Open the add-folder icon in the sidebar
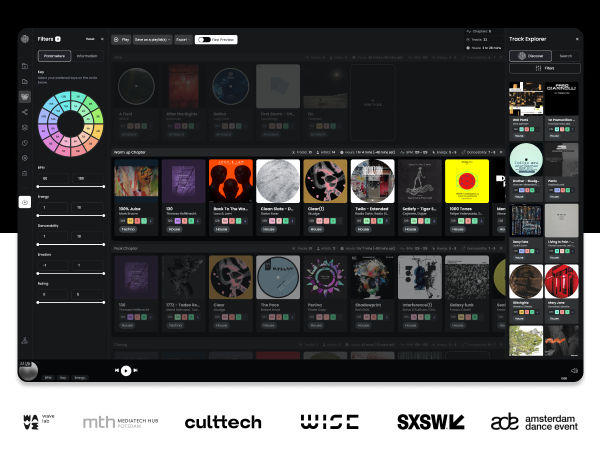 coord(25,66)
